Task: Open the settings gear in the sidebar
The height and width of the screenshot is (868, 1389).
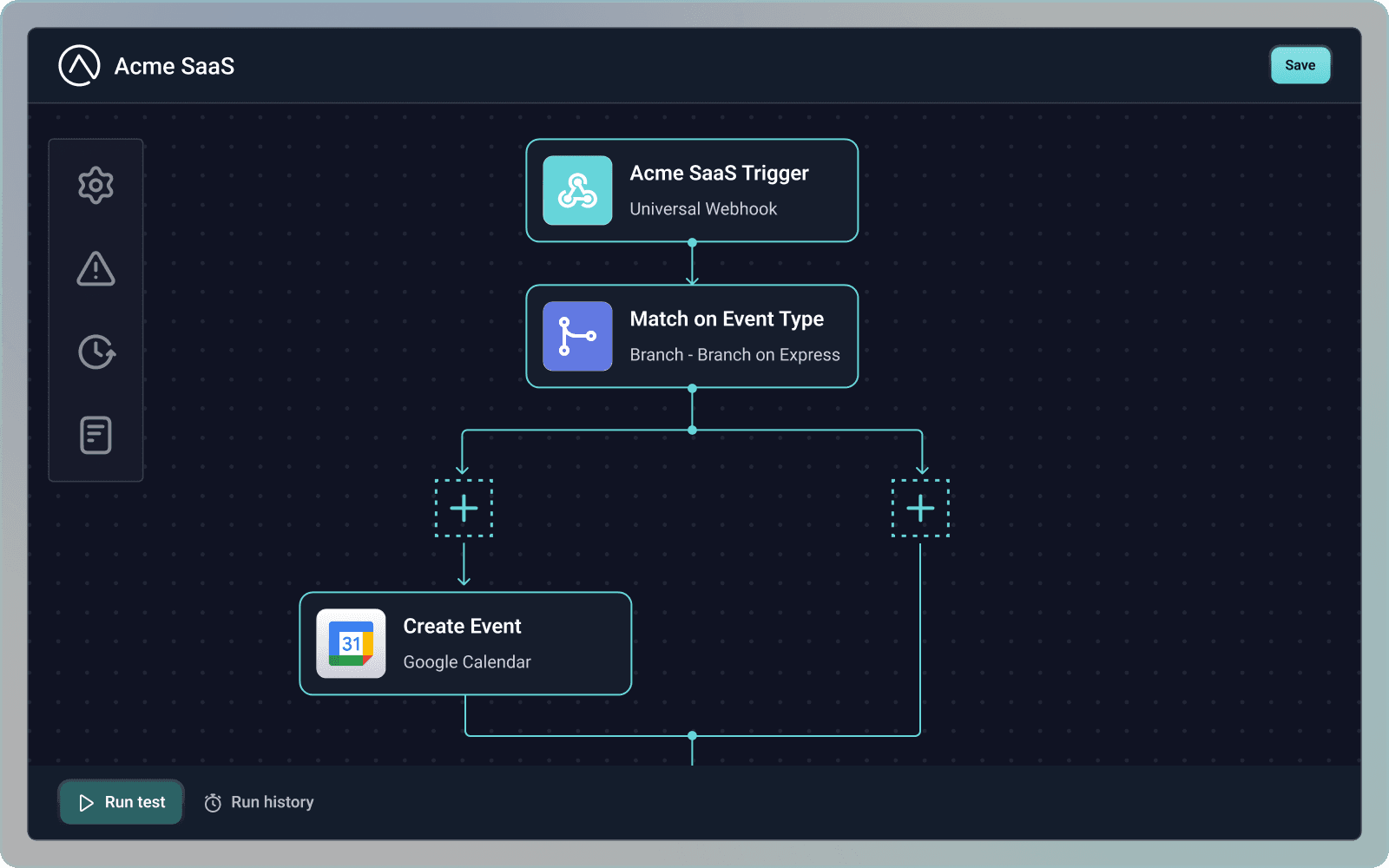Action: (95, 185)
